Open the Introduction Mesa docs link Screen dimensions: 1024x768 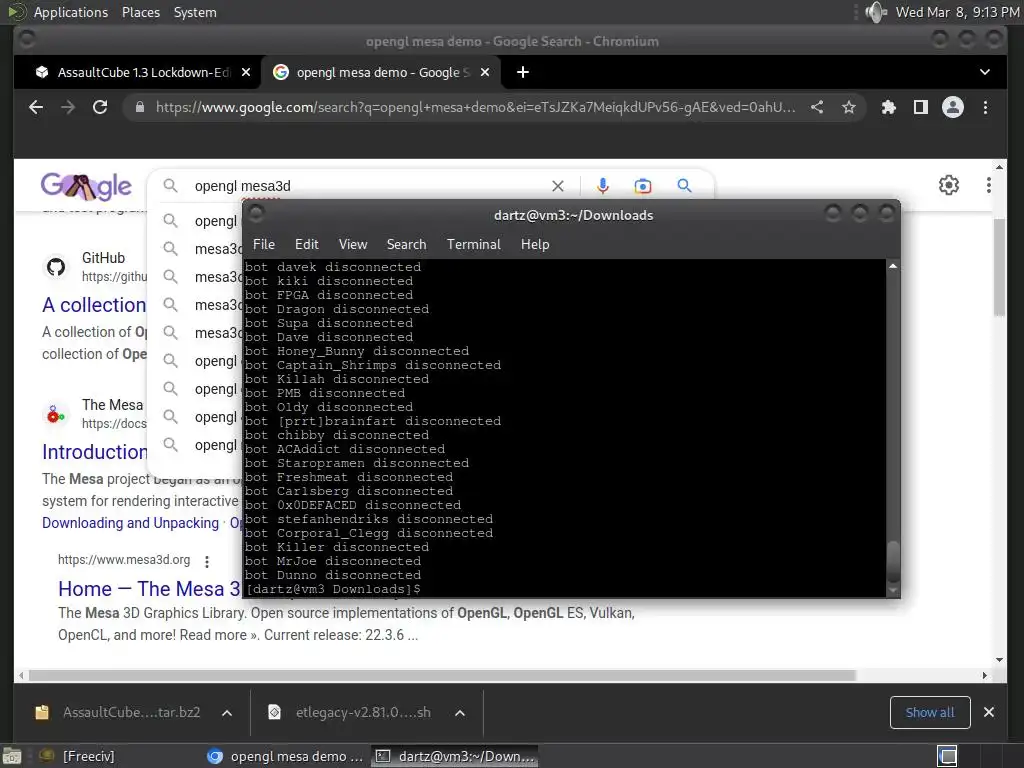point(95,452)
